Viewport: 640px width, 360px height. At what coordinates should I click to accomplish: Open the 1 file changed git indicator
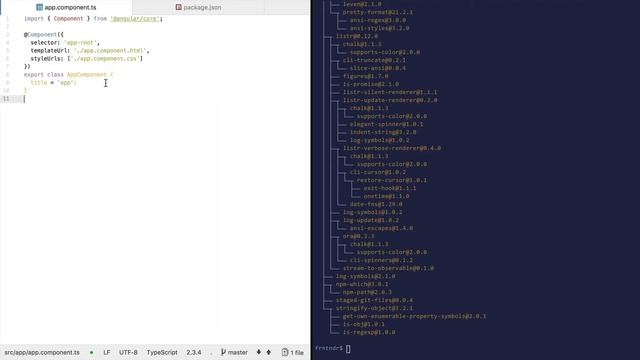coord(293,352)
